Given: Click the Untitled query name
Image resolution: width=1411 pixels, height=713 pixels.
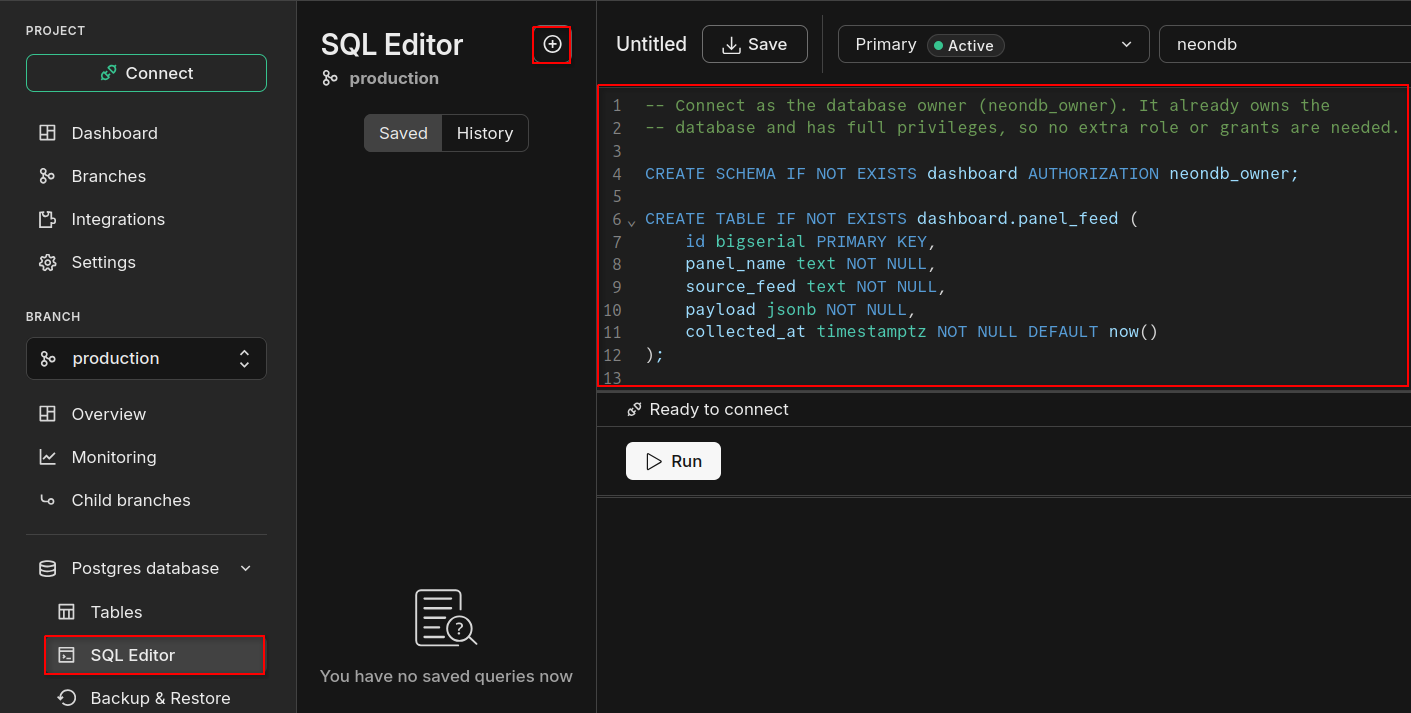Looking at the screenshot, I should [651, 44].
